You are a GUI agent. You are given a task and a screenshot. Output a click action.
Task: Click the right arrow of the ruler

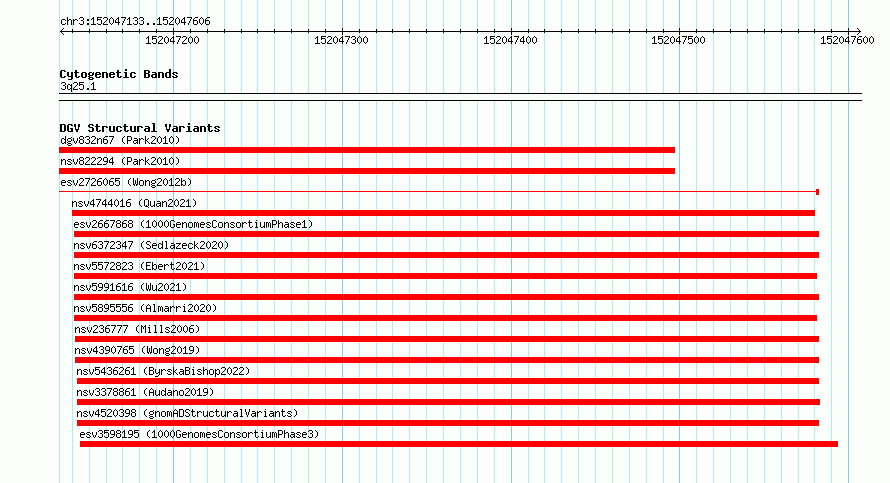[x=858, y=31]
